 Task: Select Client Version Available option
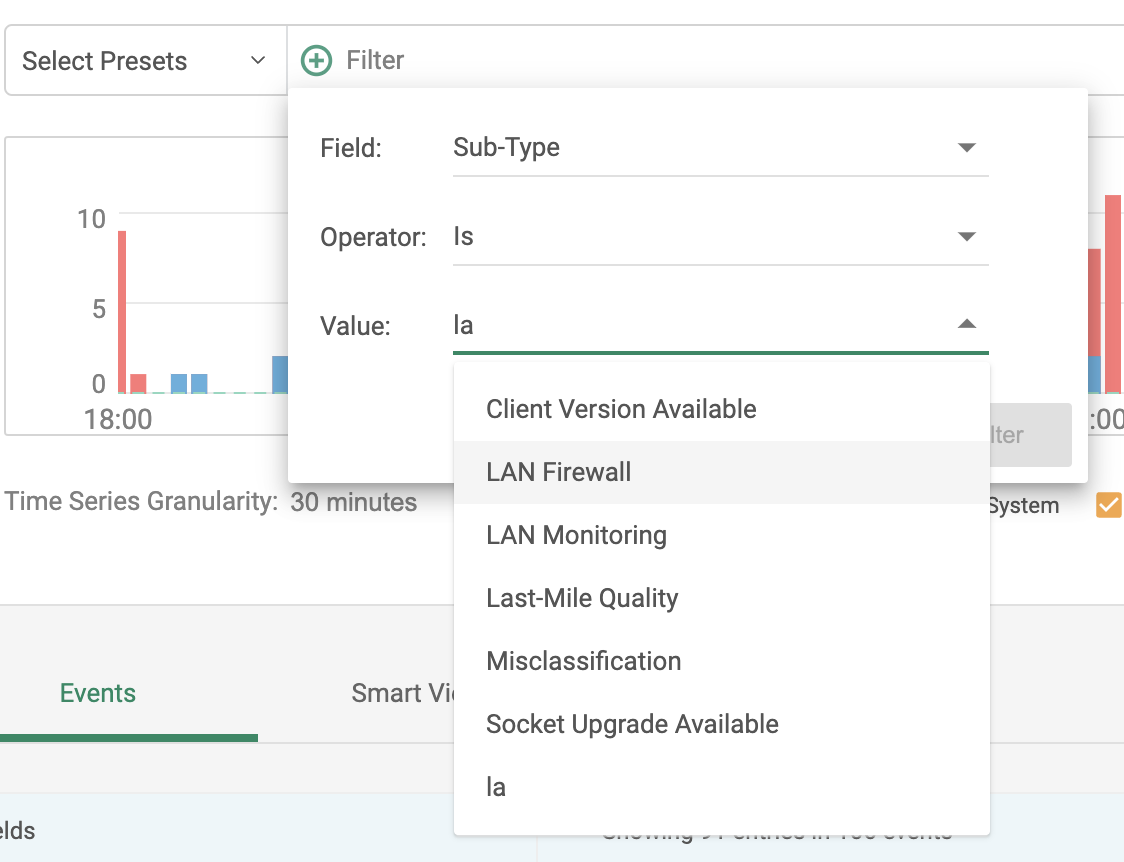(621, 408)
